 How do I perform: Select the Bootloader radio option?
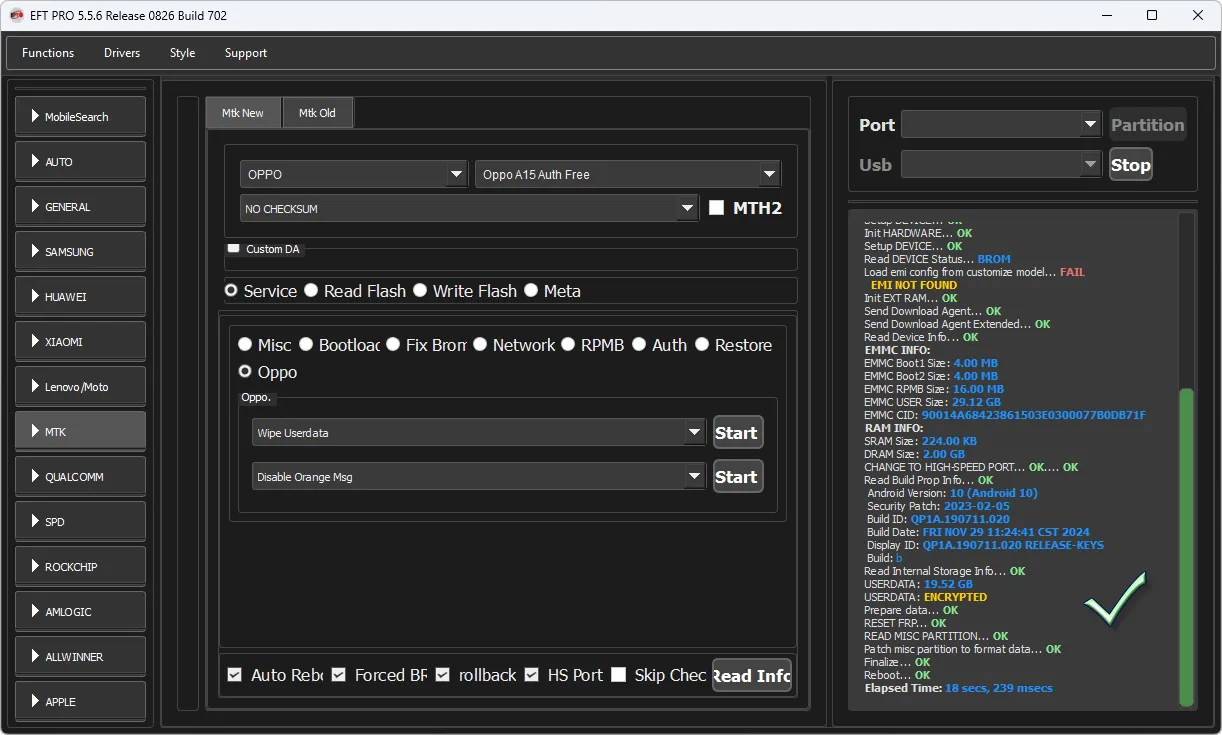click(307, 345)
